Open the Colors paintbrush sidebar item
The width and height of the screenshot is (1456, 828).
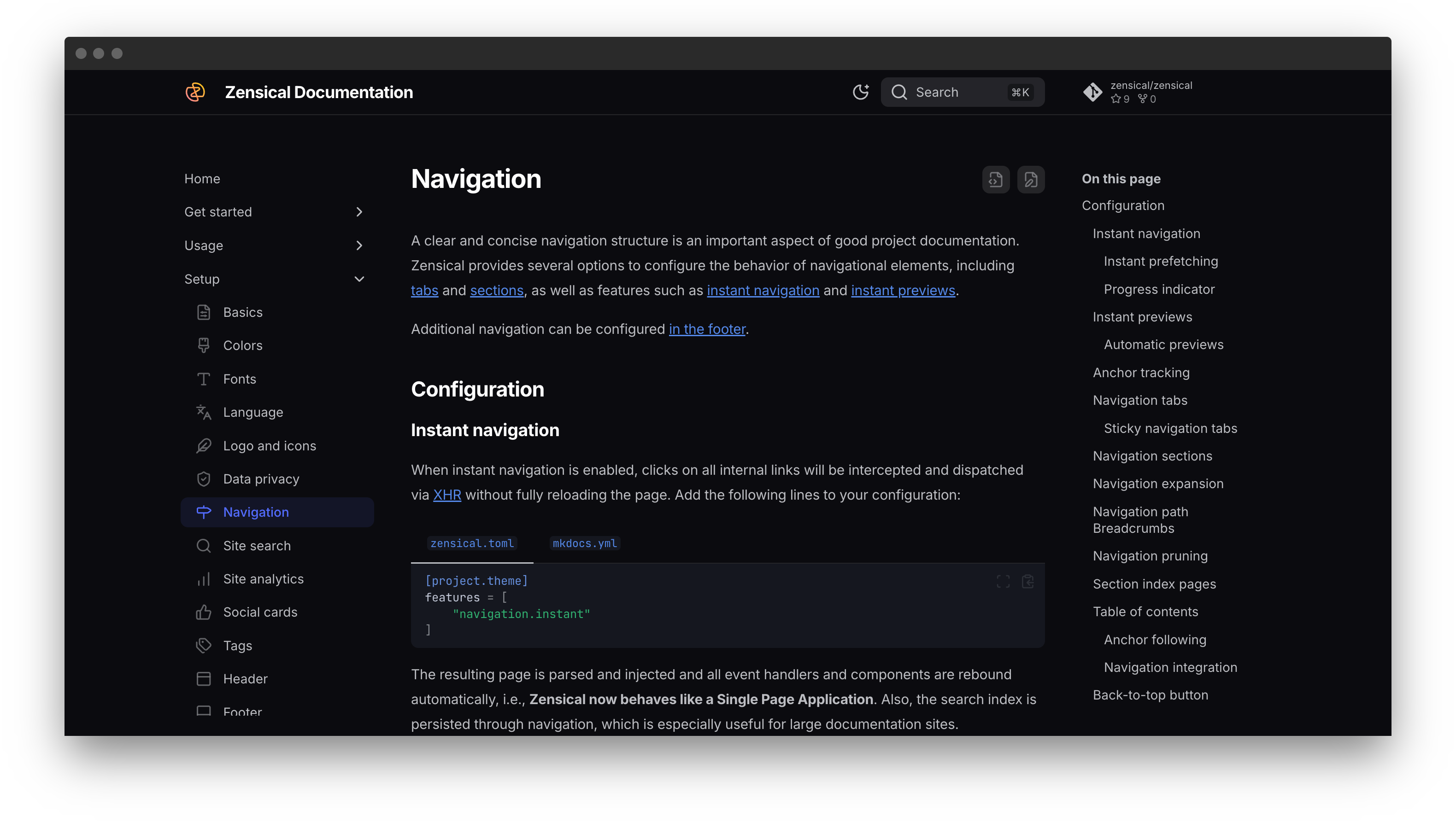242,345
